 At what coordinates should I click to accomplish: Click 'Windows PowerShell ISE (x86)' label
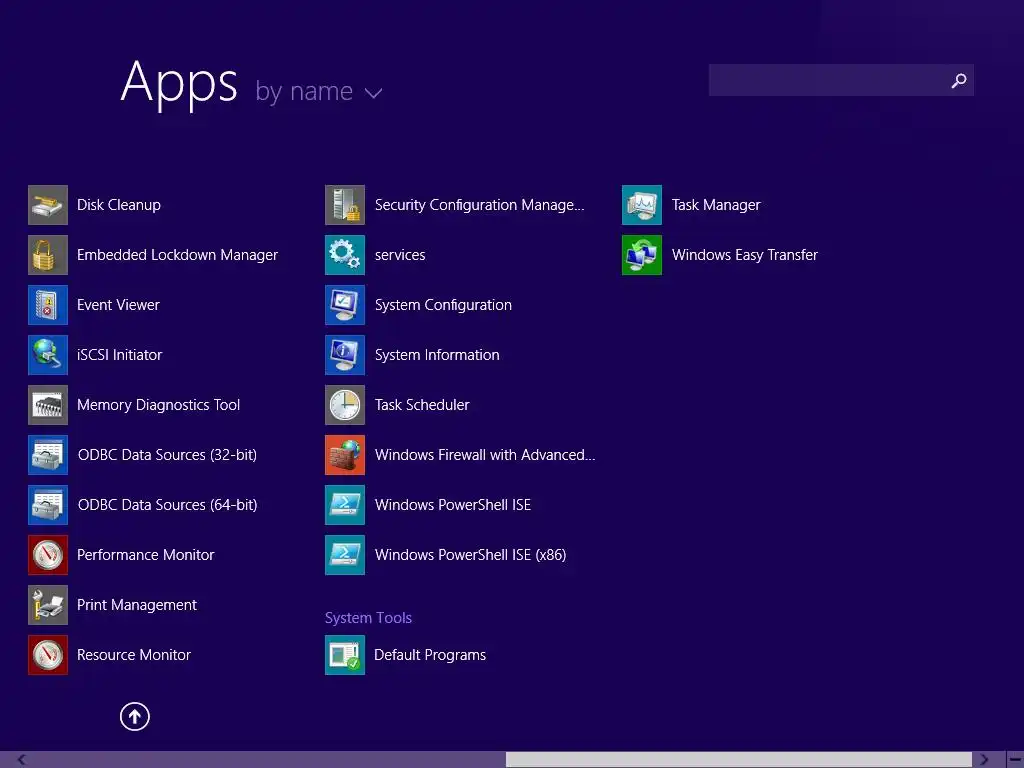tap(470, 554)
